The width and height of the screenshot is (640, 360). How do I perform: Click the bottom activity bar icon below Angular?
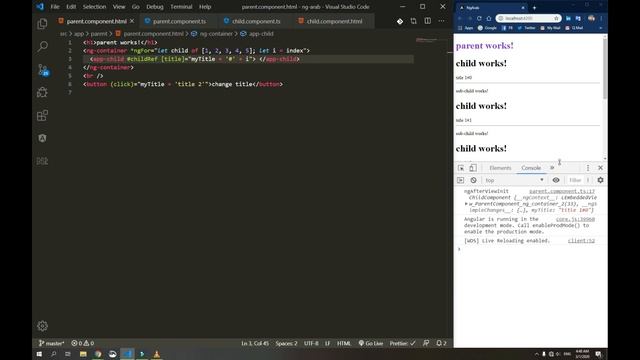pos(42,161)
